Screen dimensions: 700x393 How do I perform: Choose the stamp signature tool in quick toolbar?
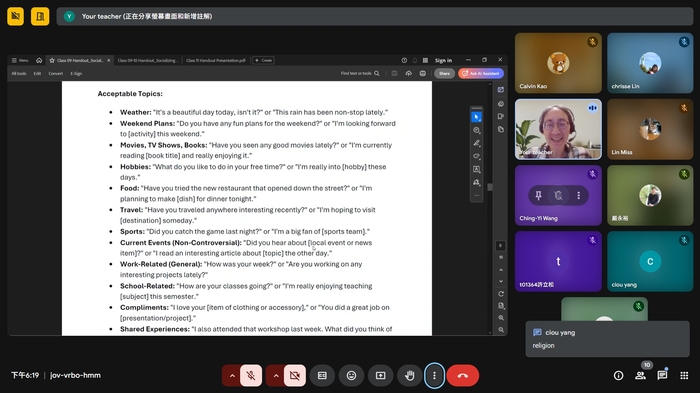(476, 182)
